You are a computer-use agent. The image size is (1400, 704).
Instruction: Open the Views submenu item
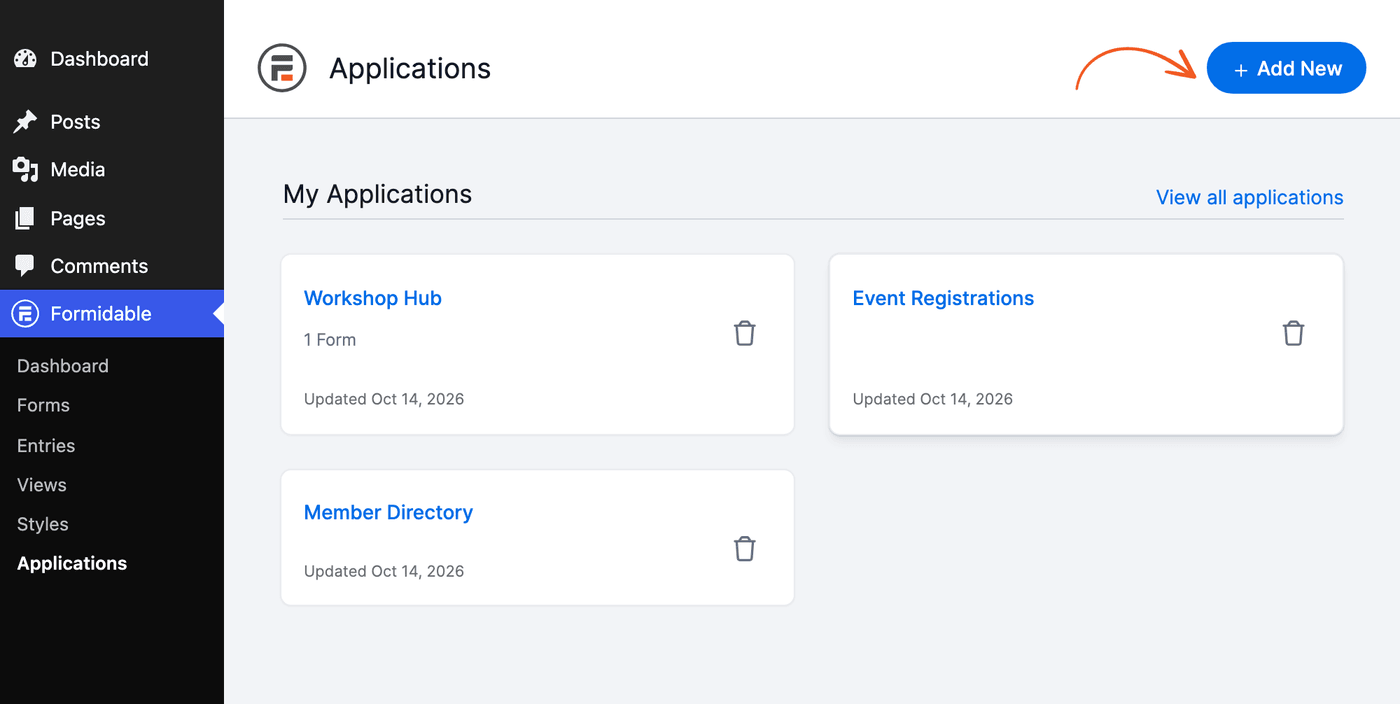[x=42, y=485]
